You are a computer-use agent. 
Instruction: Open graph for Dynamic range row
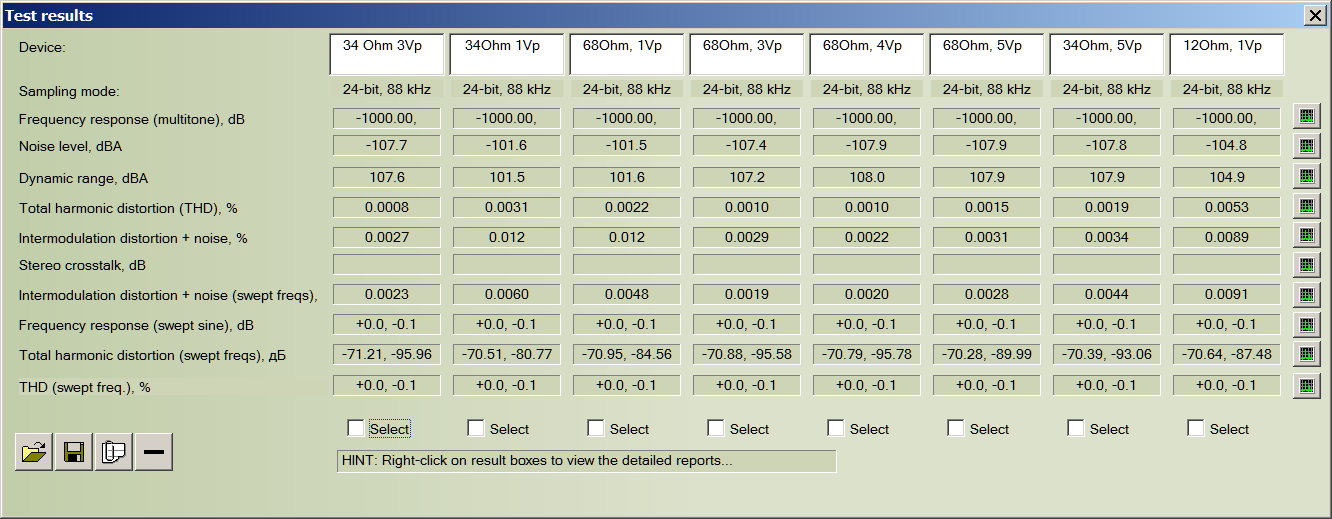(1306, 177)
